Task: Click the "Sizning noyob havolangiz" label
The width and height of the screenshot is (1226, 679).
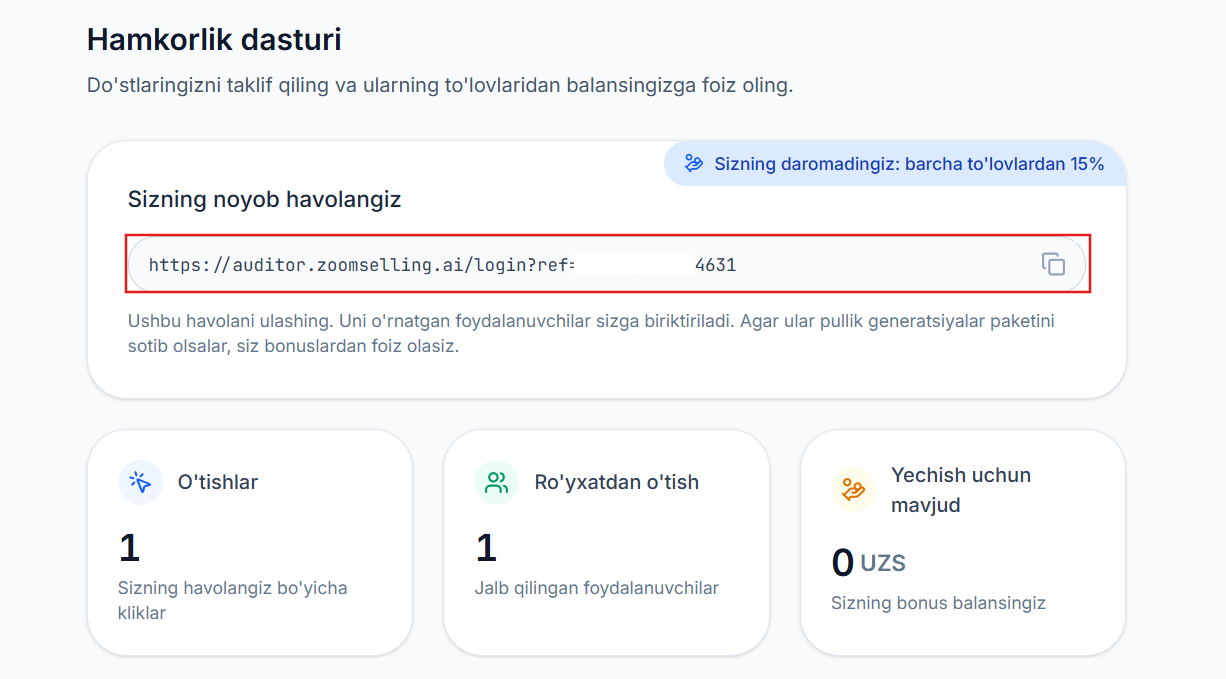Action: [264, 199]
